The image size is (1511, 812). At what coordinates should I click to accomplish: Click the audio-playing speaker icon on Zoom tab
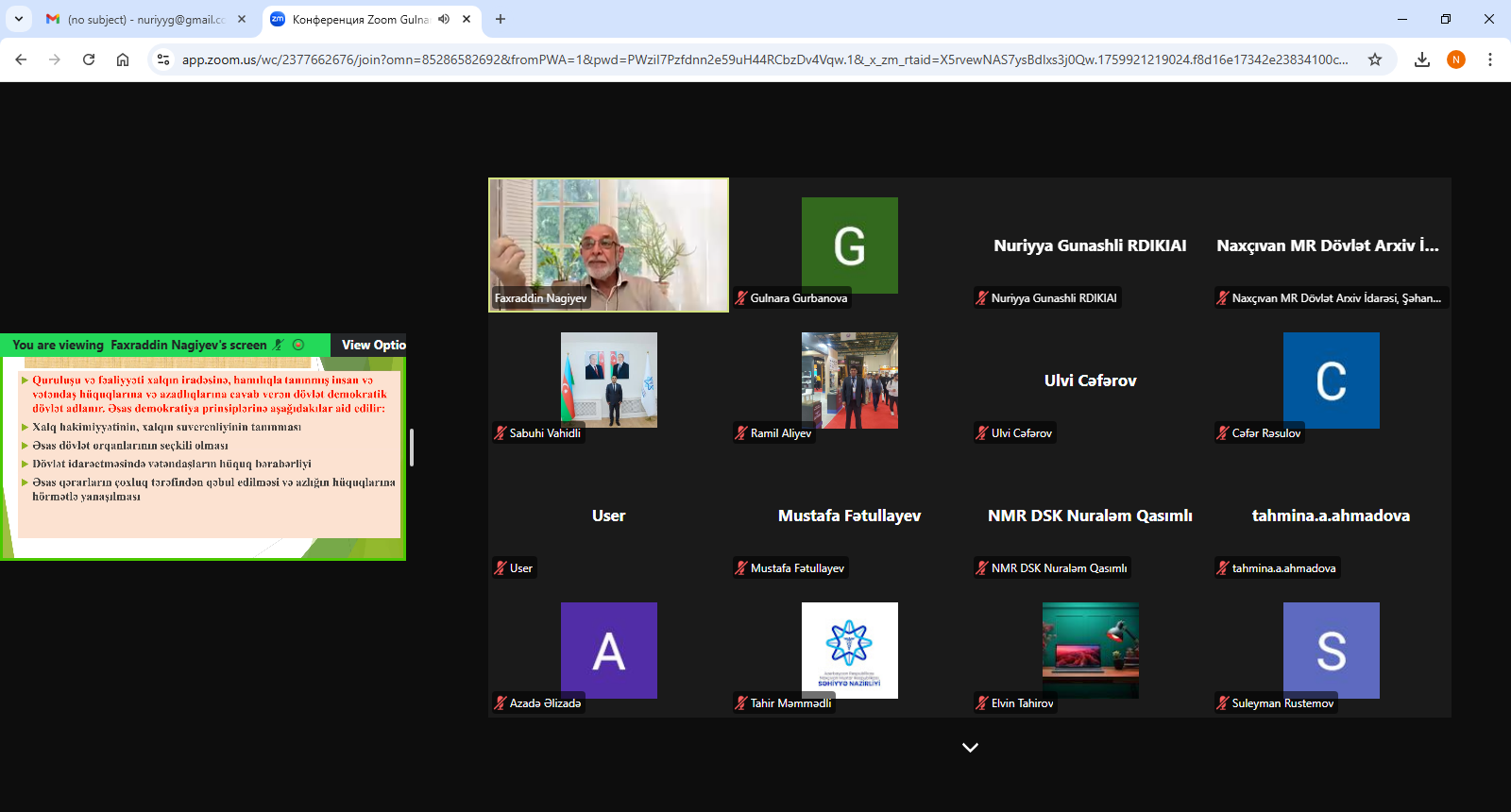point(444,19)
